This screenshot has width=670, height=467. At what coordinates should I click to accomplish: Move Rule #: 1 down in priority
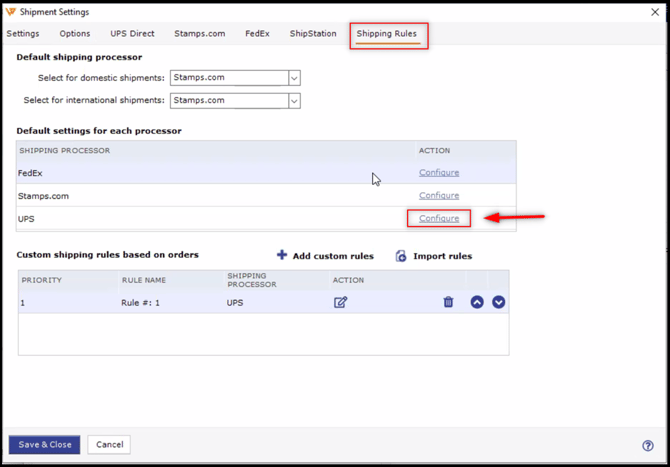click(x=498, y=302)
